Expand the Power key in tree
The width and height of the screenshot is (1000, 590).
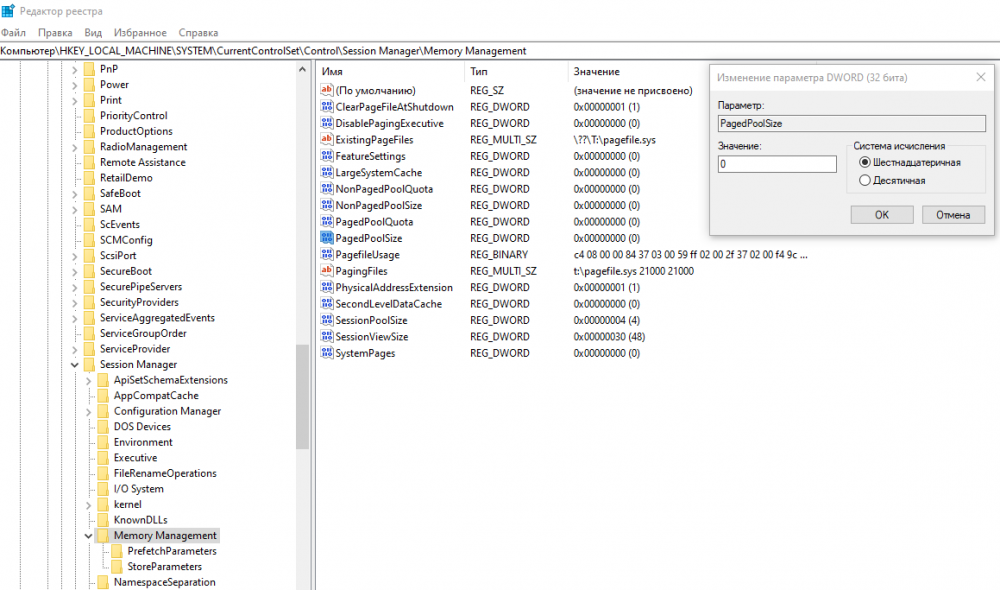click(75, 85)
